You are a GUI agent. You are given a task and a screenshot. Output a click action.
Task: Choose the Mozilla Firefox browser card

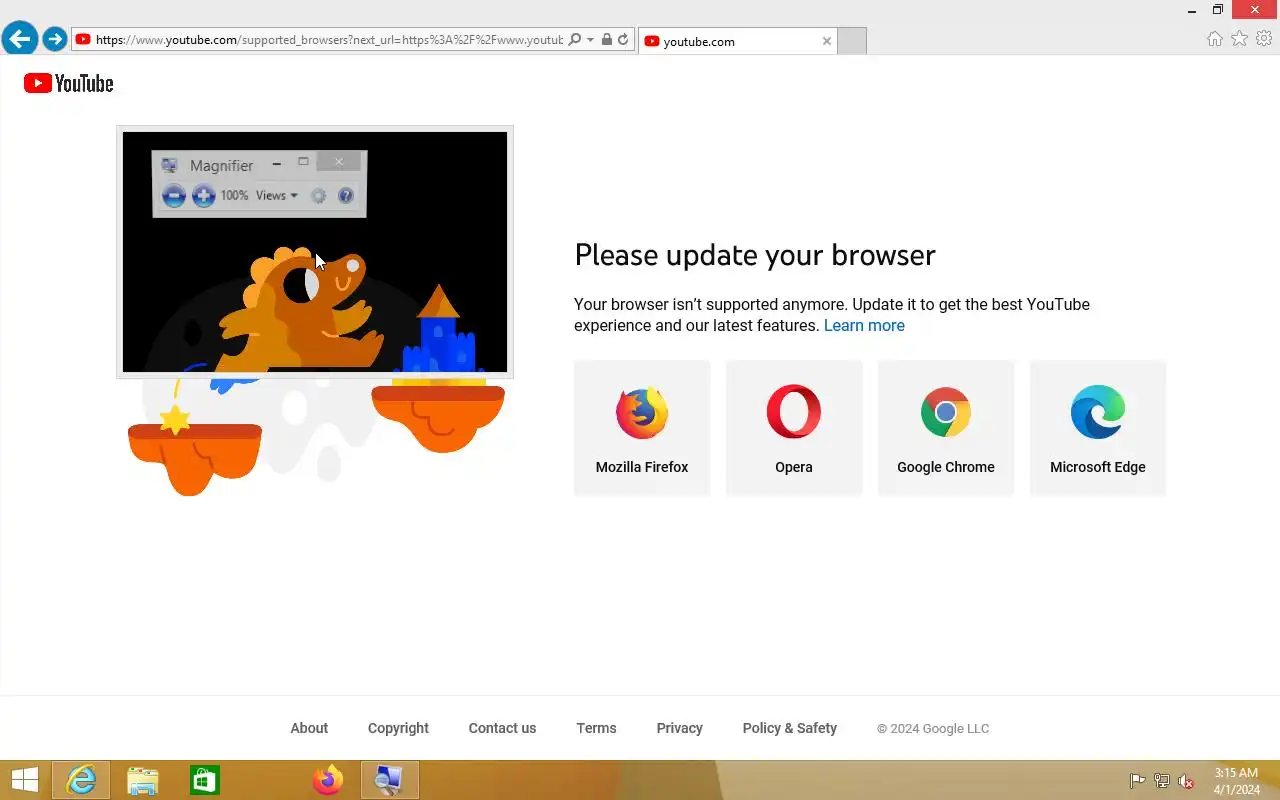coord(642,427)
